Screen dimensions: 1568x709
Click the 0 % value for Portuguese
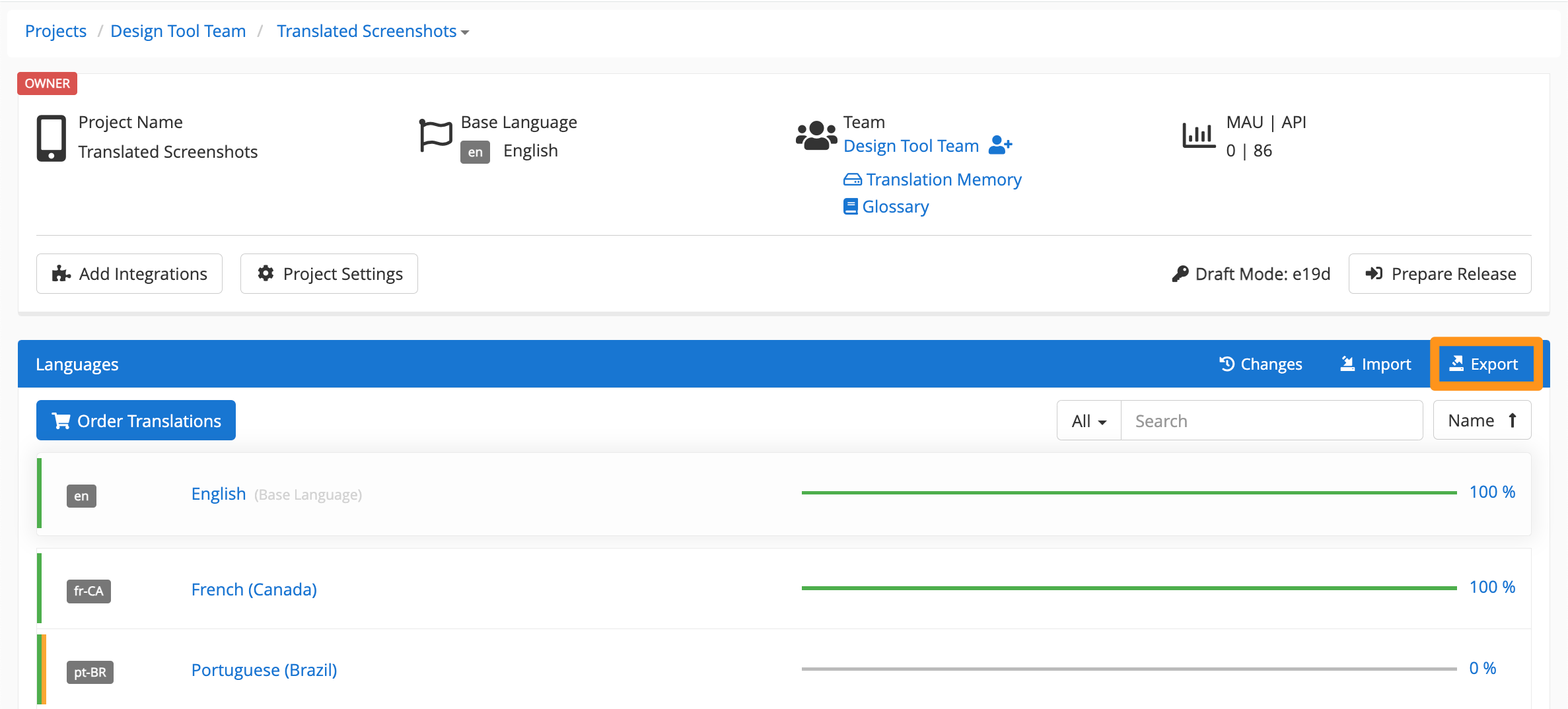1483,669
